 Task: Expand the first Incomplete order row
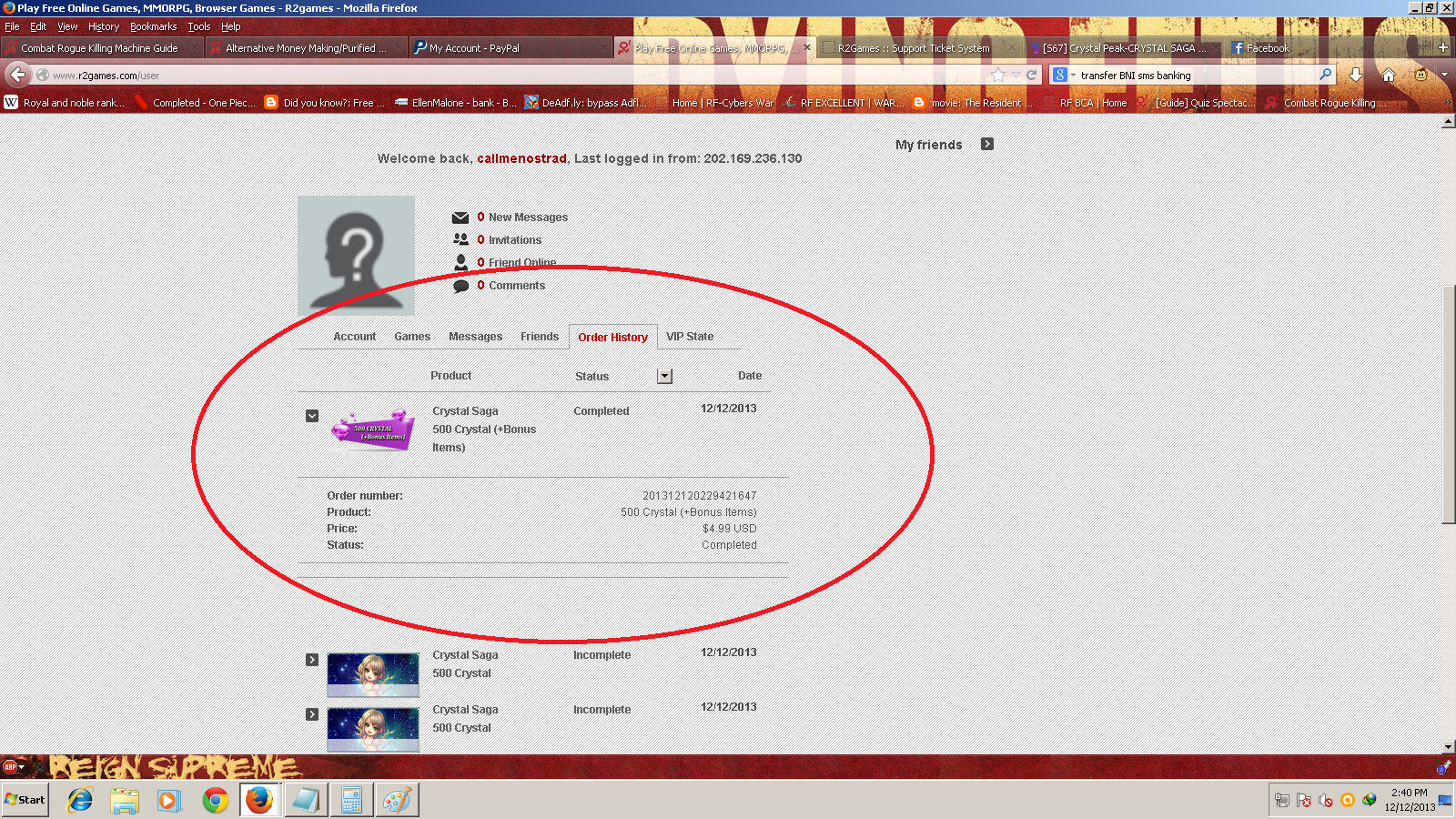312,660
